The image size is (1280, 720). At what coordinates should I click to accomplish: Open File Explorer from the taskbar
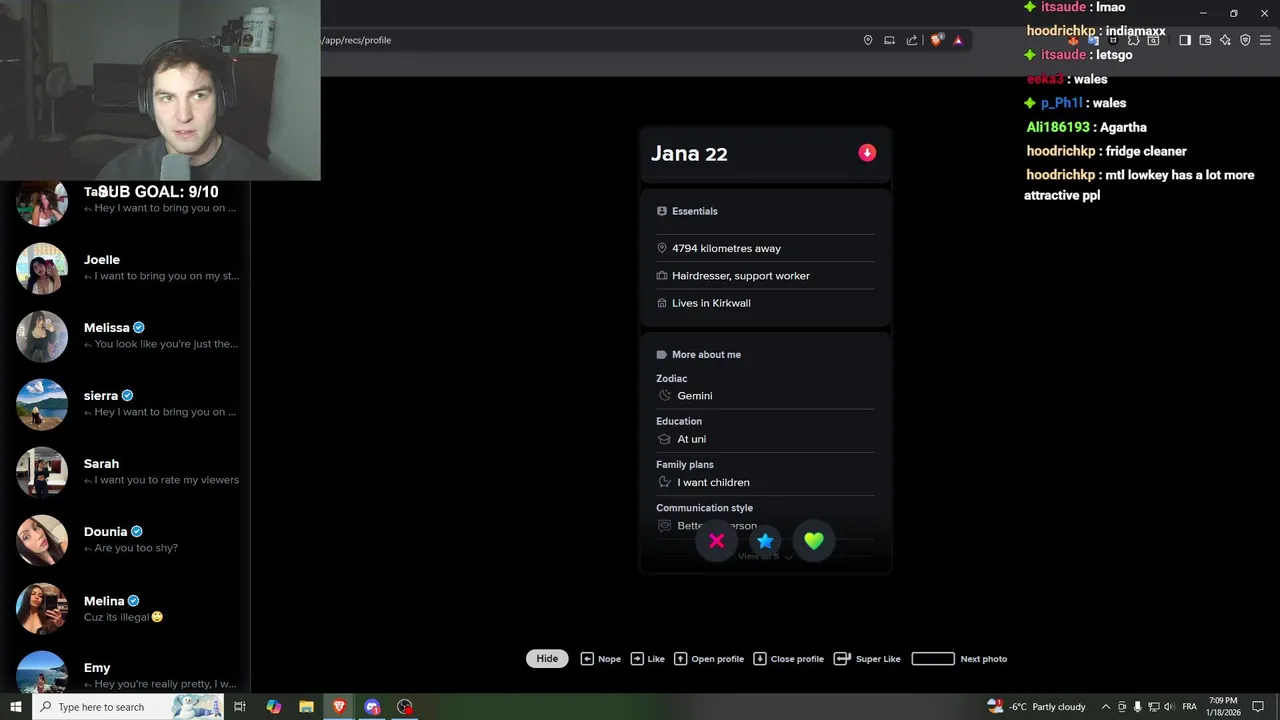[307, 707]
